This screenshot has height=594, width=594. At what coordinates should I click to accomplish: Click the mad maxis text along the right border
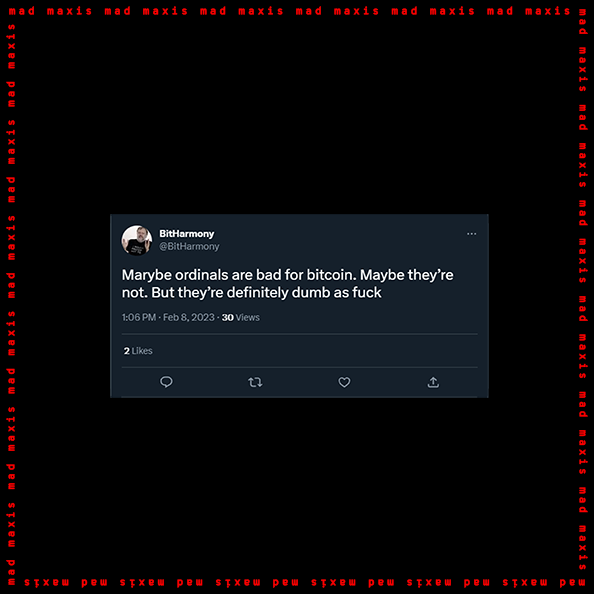tap(583, 290)
